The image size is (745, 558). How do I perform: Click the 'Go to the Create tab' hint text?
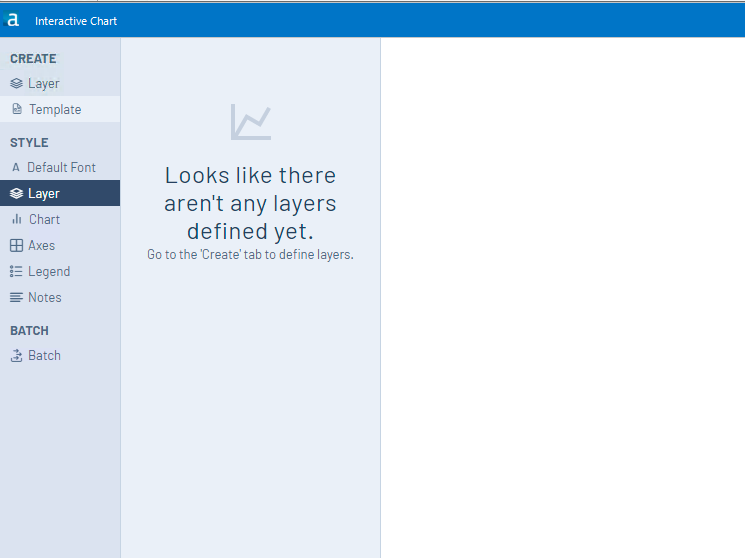click(250, 254)
